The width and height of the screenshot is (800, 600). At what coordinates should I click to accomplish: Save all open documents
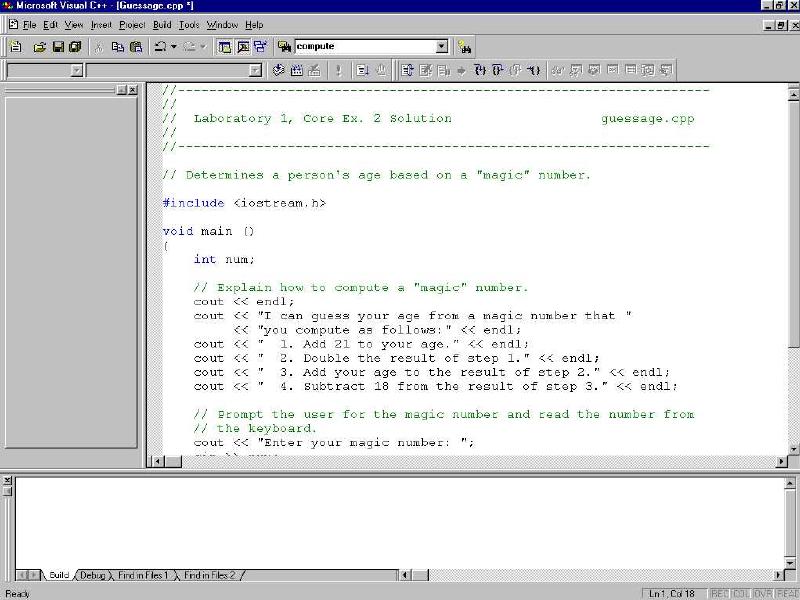(75, 46)
